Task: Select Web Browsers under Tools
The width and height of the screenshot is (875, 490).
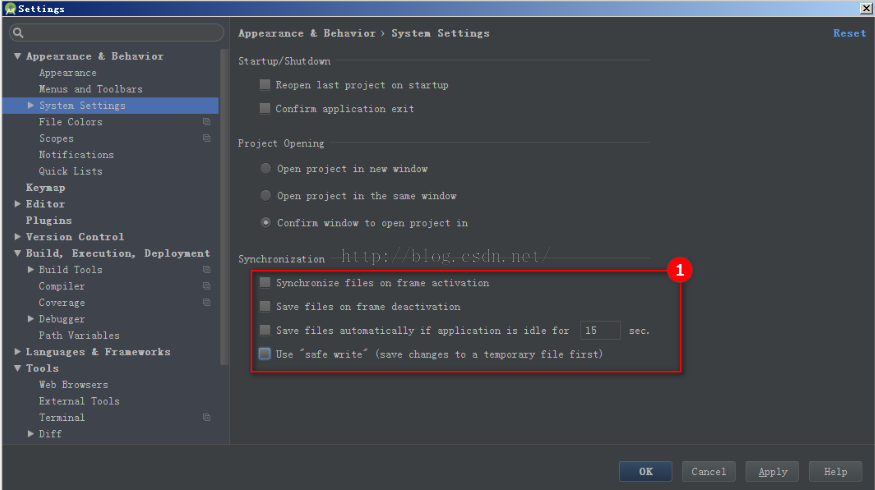Action: pos(73,385)
